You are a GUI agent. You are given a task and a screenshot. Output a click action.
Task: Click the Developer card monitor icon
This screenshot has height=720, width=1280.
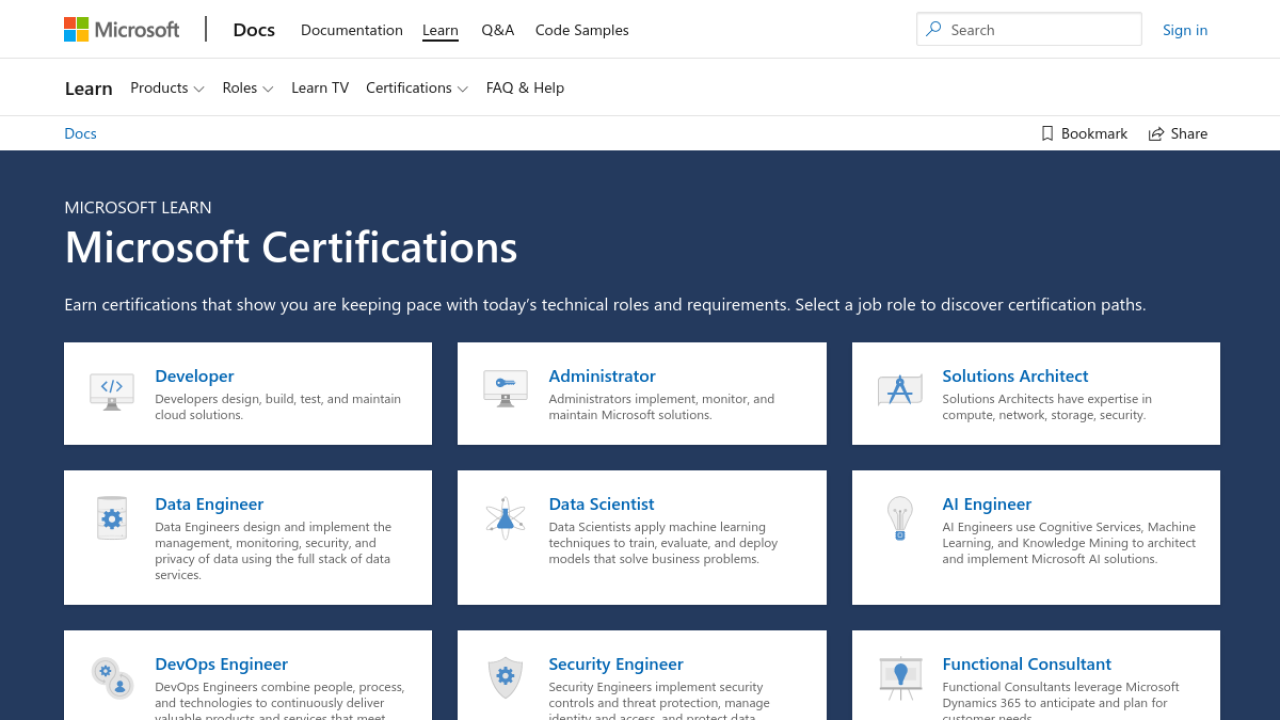(112, 391)
